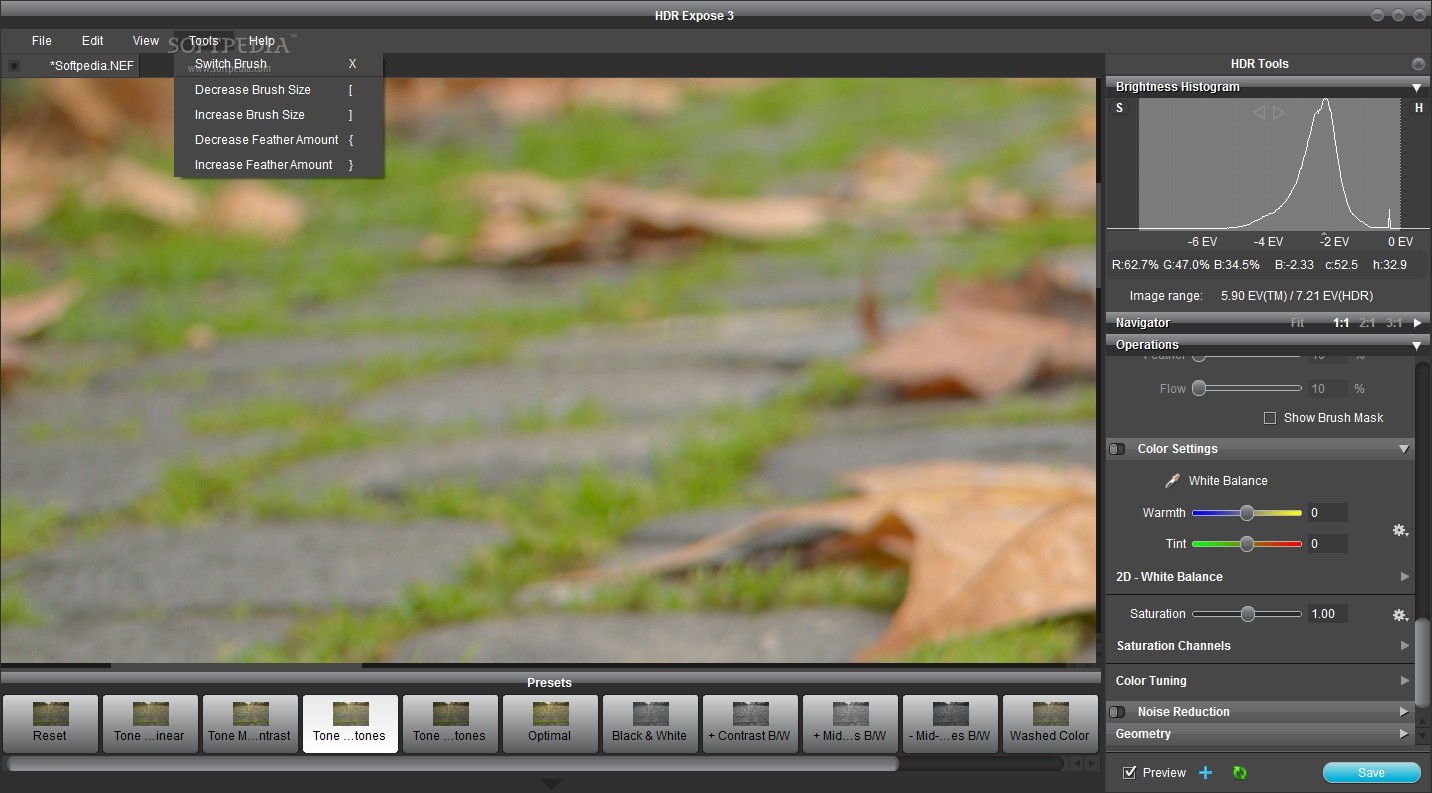Click the green refresh arrows icon
1432x793 pixels.
(1240, 773)
